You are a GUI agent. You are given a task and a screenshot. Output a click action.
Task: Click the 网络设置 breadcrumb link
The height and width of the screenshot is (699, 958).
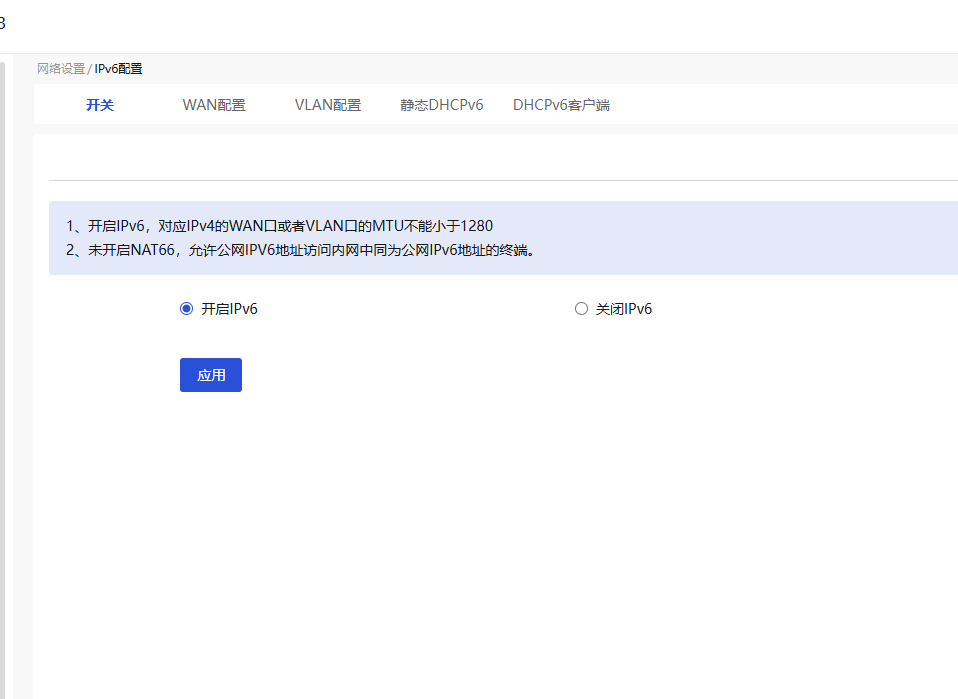point(61,69)
